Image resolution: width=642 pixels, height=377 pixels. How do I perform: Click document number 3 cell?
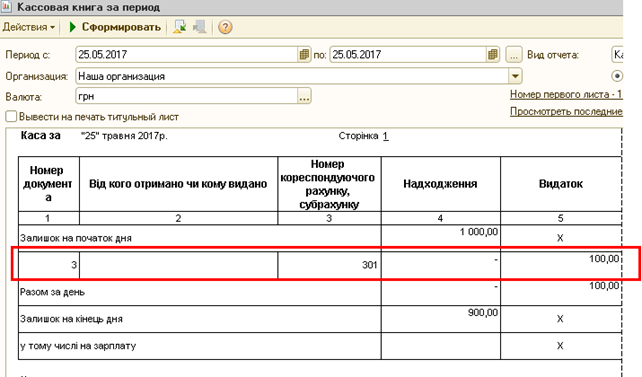pos(48,265)
